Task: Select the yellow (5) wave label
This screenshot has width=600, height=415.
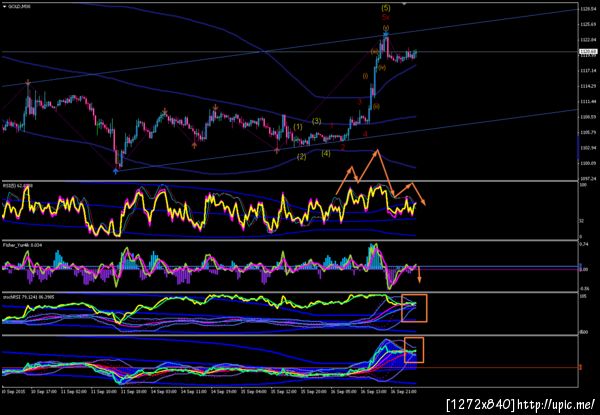Action: (x=386, y=8)
